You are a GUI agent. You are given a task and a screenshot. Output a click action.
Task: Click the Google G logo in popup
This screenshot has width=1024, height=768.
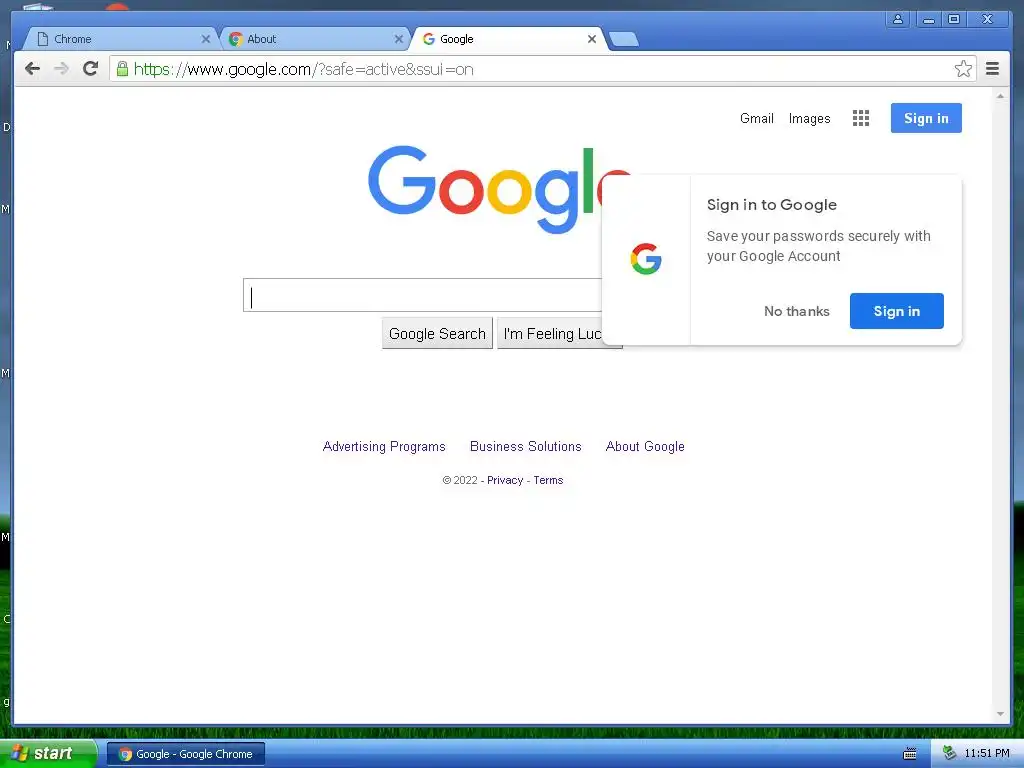point(646,259)
